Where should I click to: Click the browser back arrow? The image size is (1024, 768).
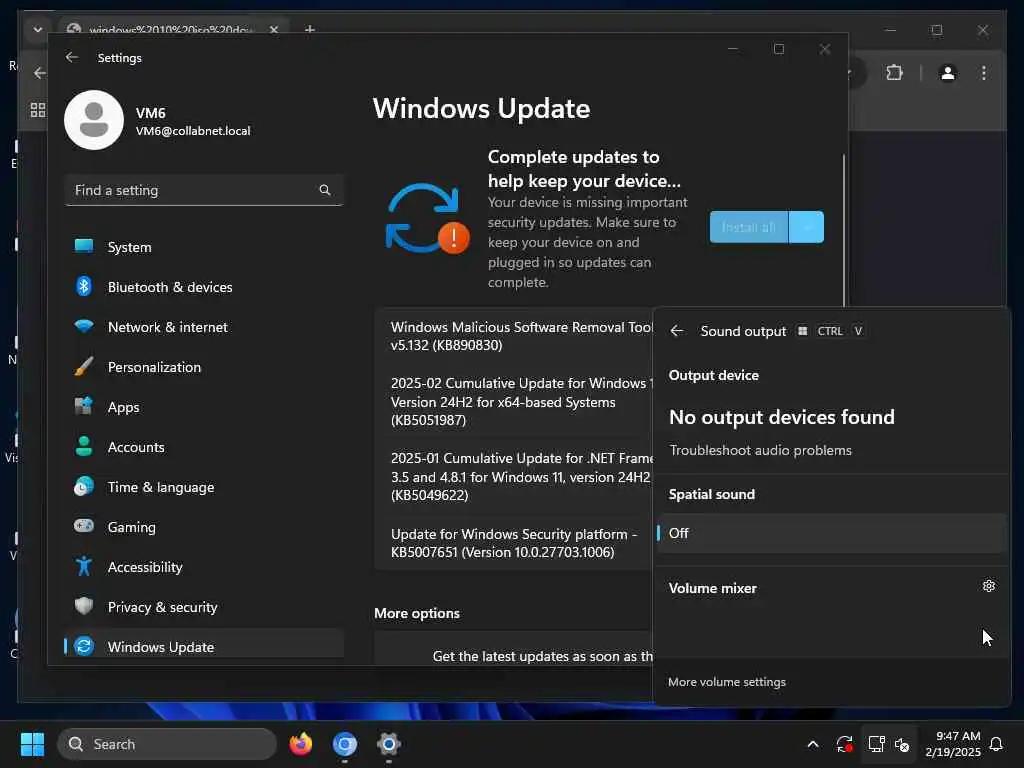[x=40, y=72]
